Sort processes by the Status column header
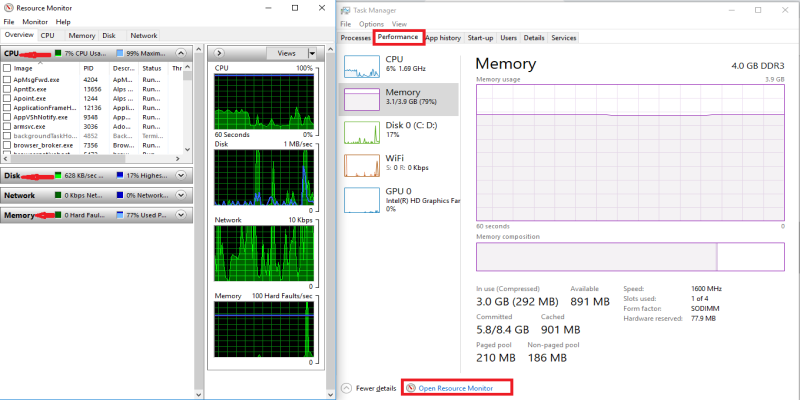 pos(154,68)
